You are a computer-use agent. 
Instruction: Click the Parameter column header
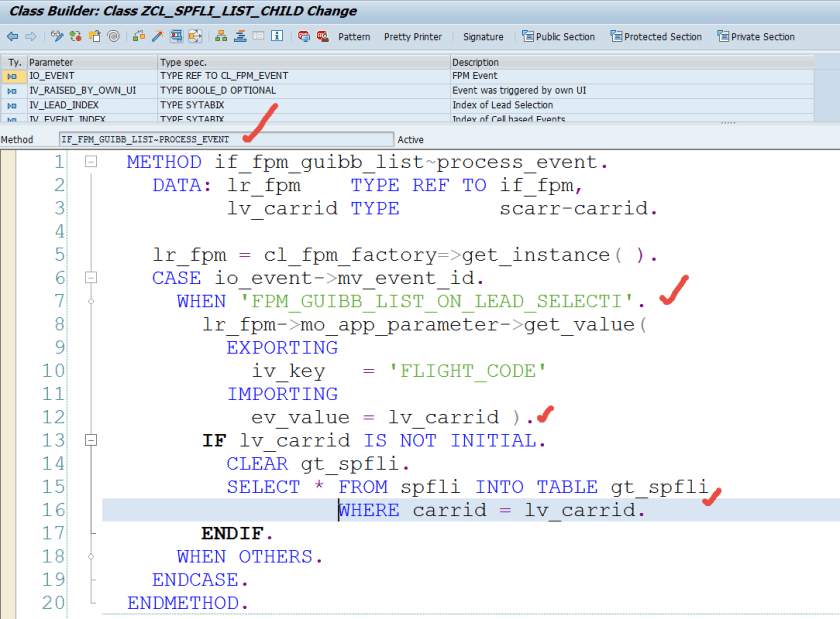click(92, 62)
